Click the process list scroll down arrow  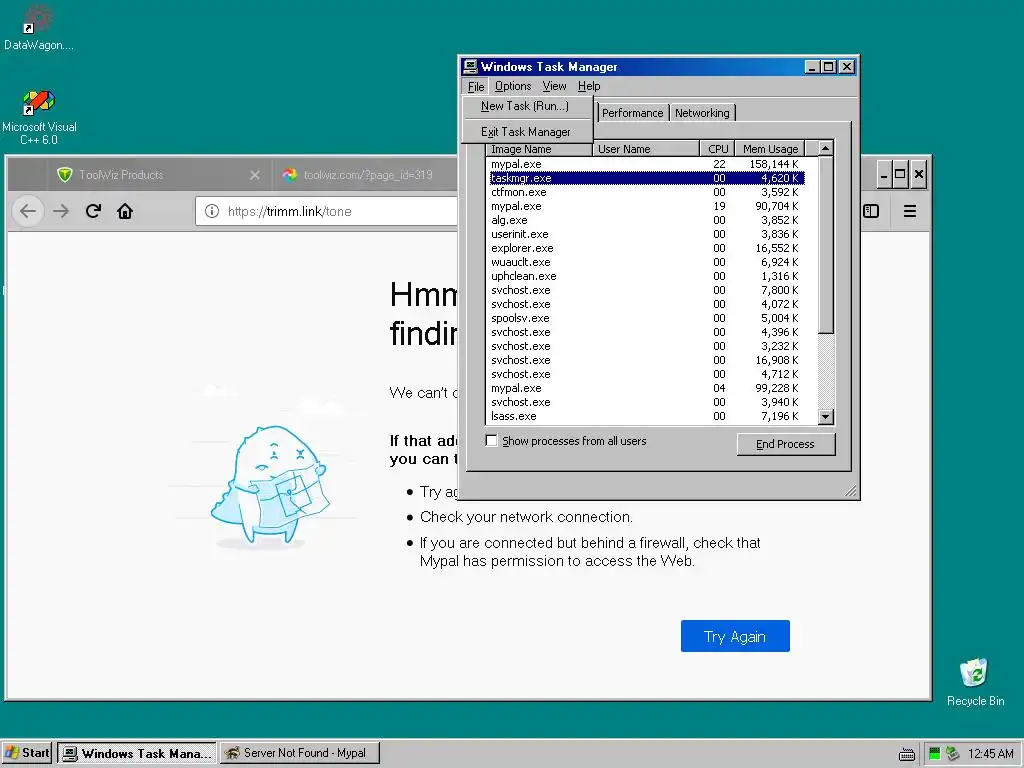coord(825,417)
